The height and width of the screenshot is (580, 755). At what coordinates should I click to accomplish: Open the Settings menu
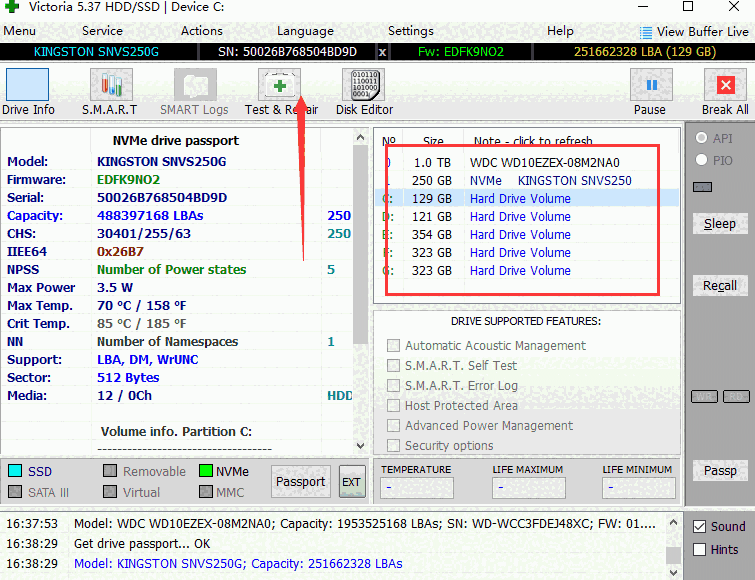(411, 31)
